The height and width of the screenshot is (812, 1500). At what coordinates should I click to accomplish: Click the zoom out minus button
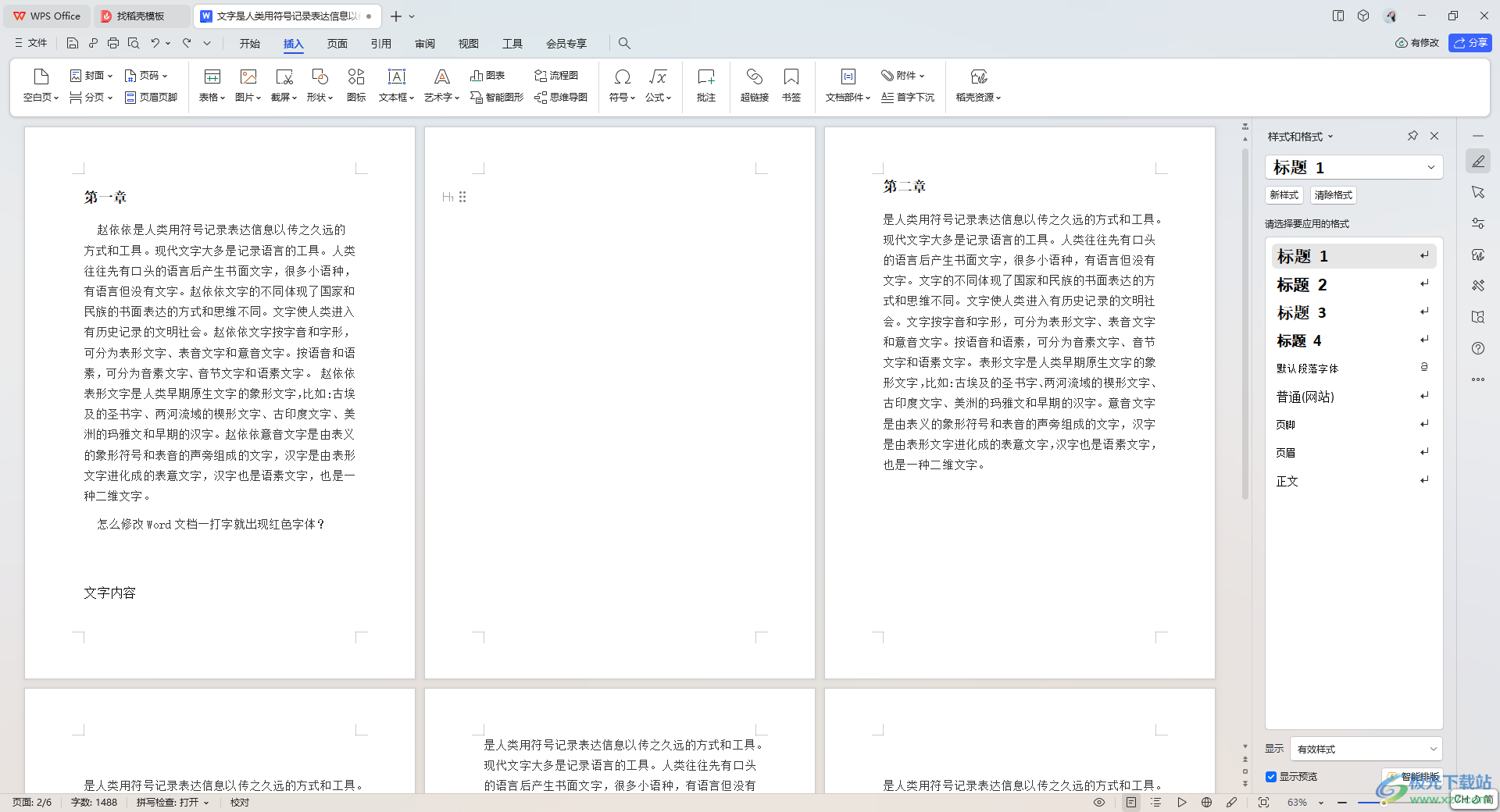(1342, 803)
